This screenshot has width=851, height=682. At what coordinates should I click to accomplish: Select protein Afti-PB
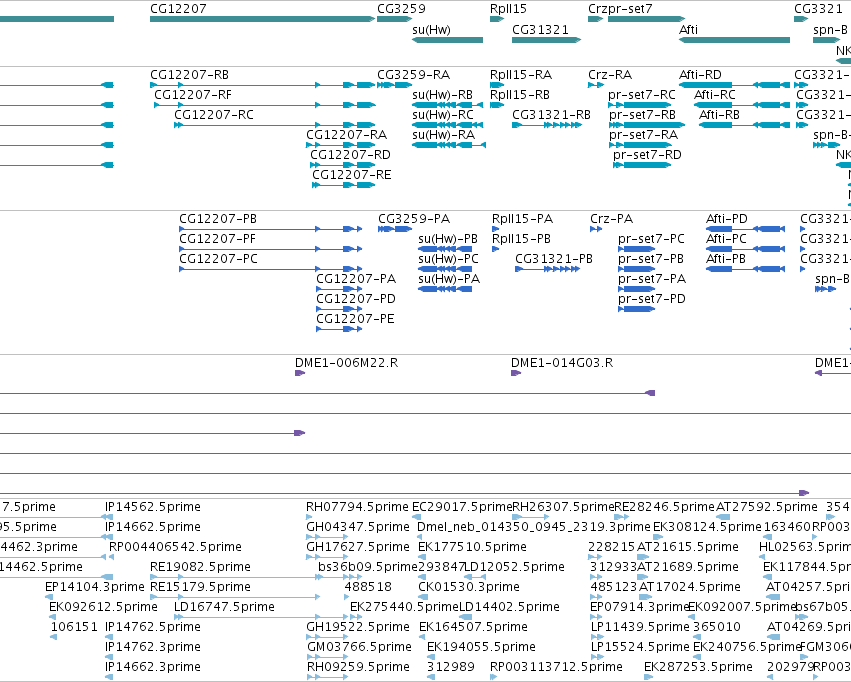click(x=745, y=270)
